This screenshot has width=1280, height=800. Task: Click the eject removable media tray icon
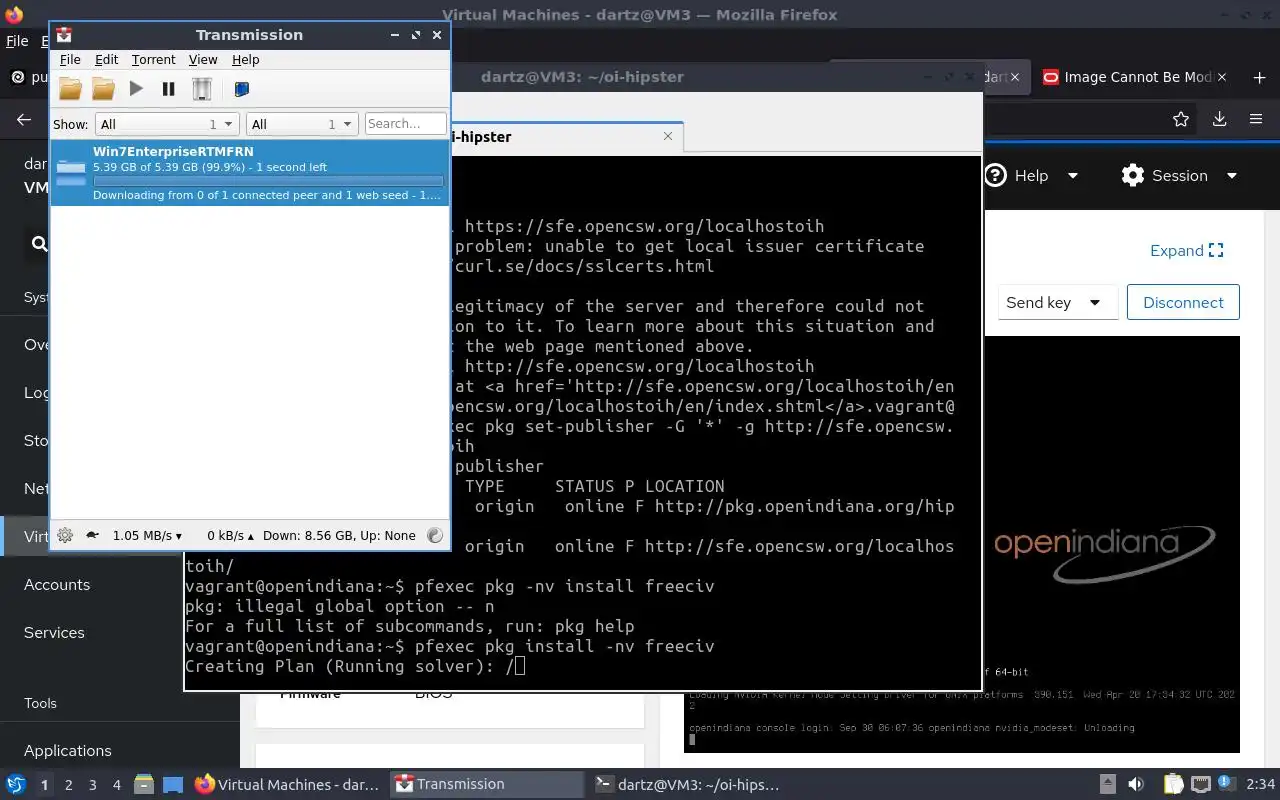1107,785
